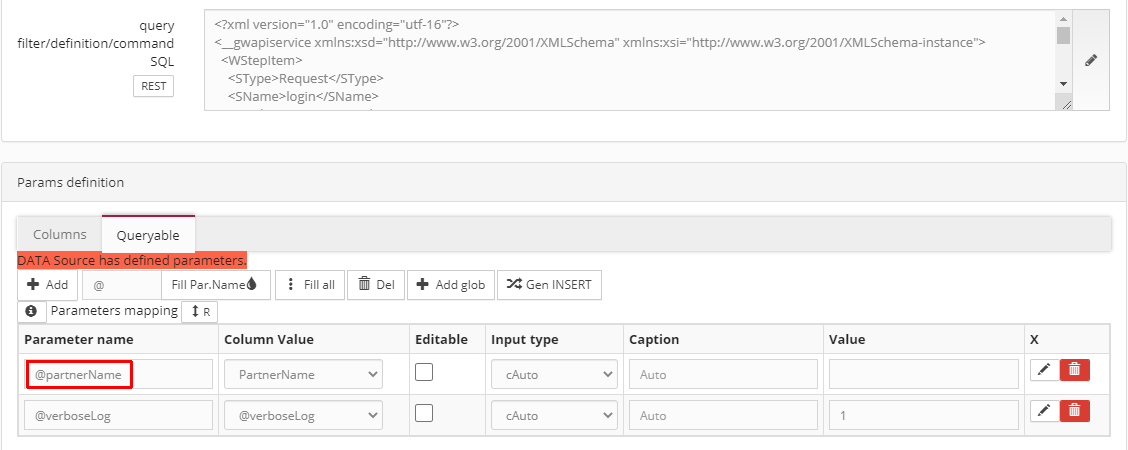Screen dimensions: 1128x450
Task: Click the Gen INSERT shuffle button
Action: pyautogui.click(x=549, y=285)
